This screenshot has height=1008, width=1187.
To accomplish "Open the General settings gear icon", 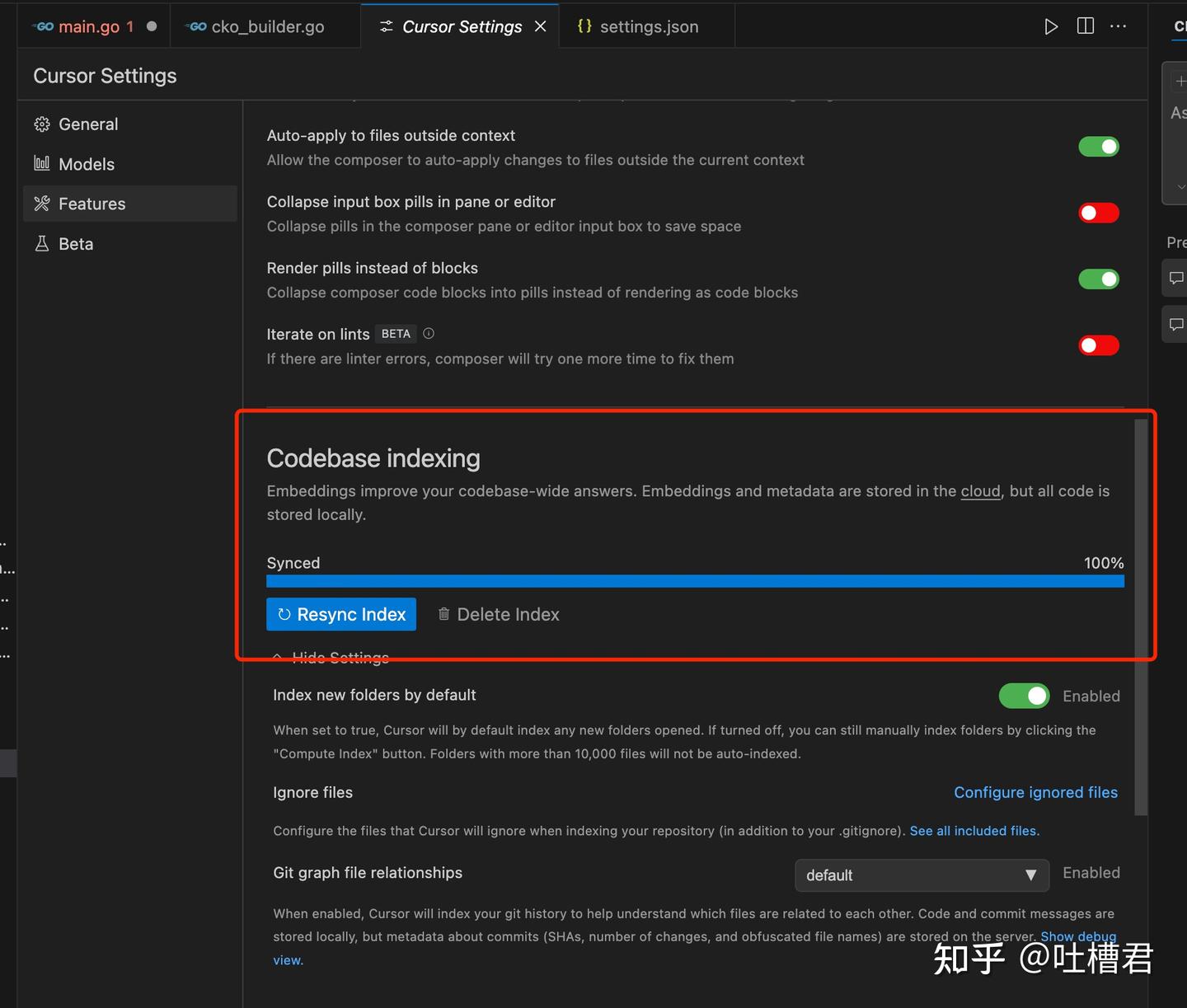I will (42, 124).
